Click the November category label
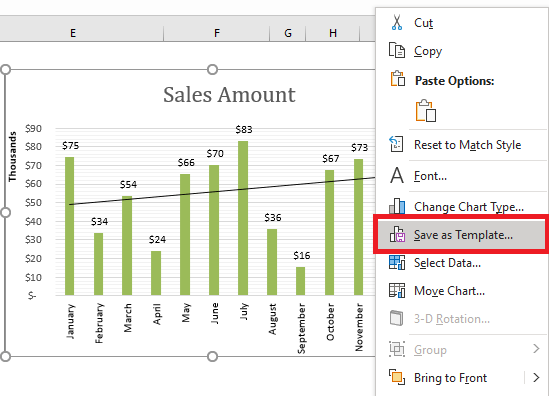 (x=359, y=327)
